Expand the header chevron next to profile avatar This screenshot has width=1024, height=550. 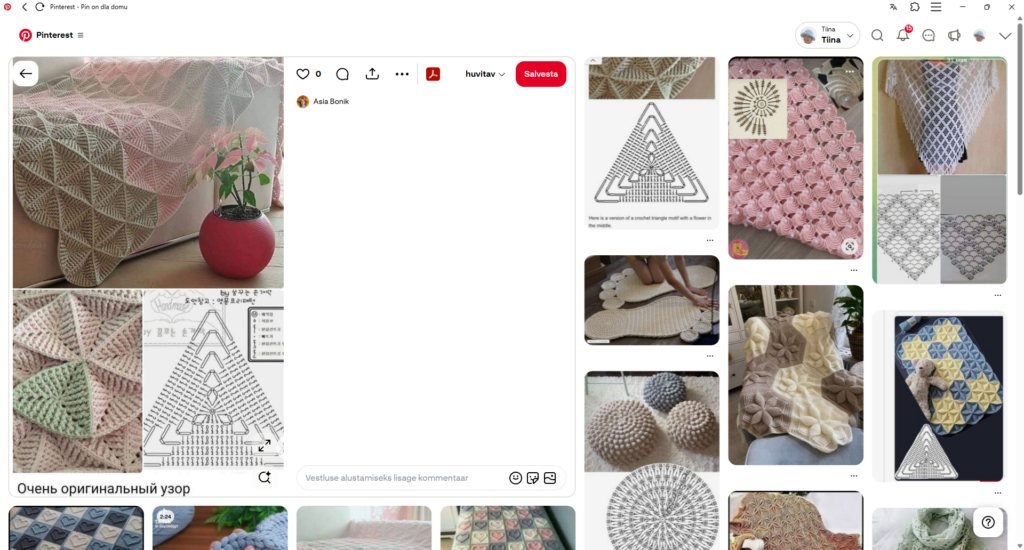click(1005, 36)
